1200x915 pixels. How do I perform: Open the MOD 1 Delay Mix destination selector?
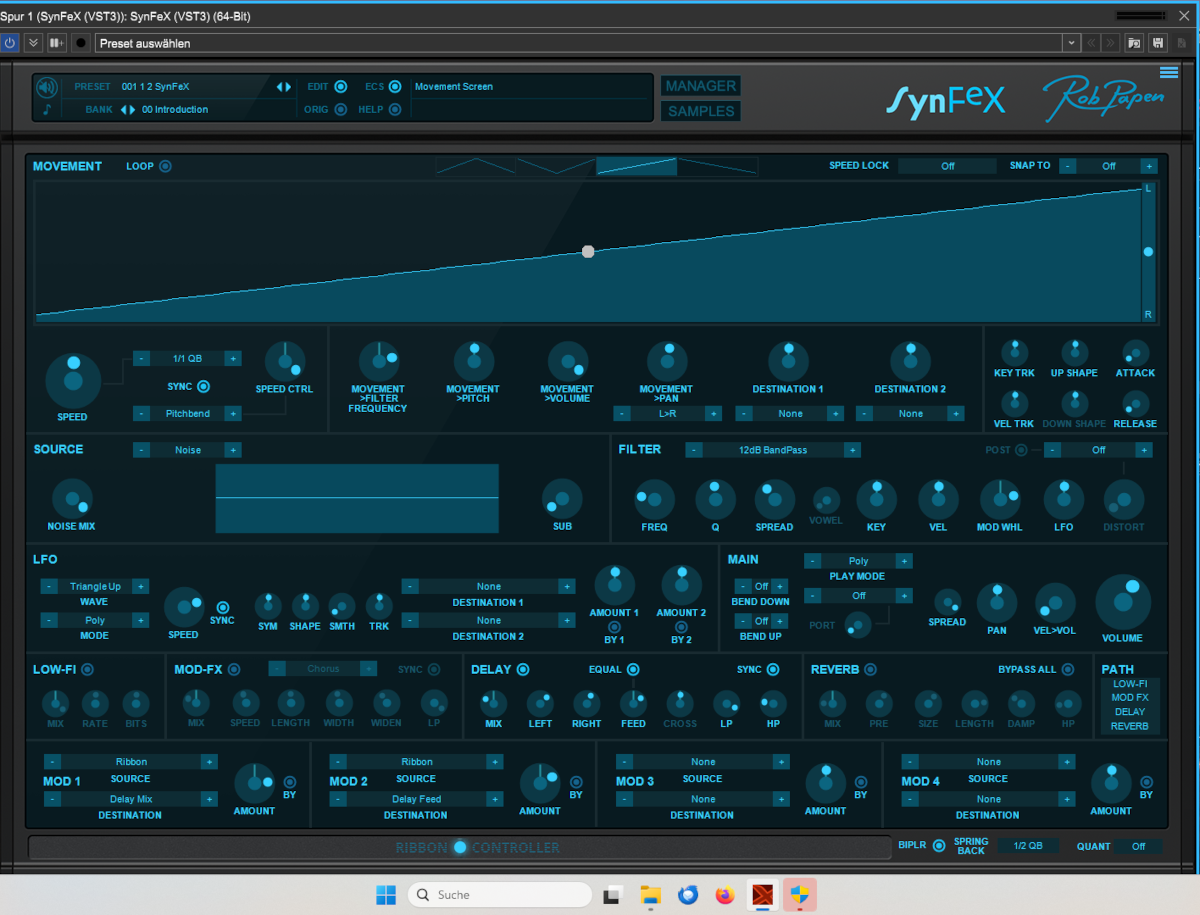tap(131, 799)
